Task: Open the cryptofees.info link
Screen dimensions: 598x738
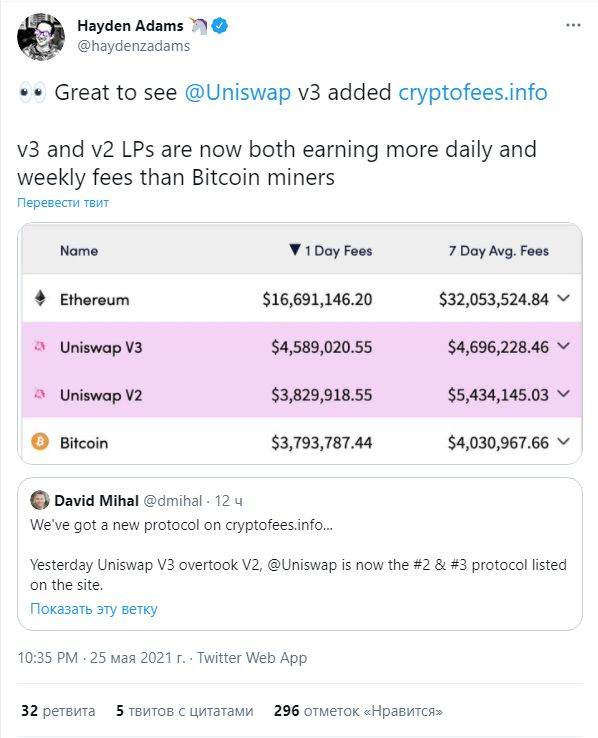Action: [x=473, y=92]
